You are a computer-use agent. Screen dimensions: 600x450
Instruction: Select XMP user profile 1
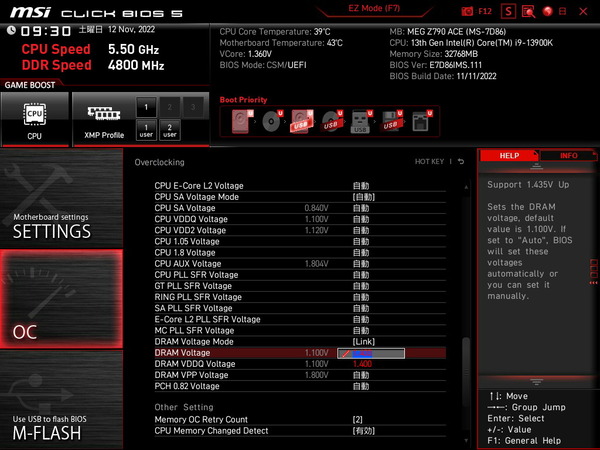pyautogui.click(x=146, y=130)
